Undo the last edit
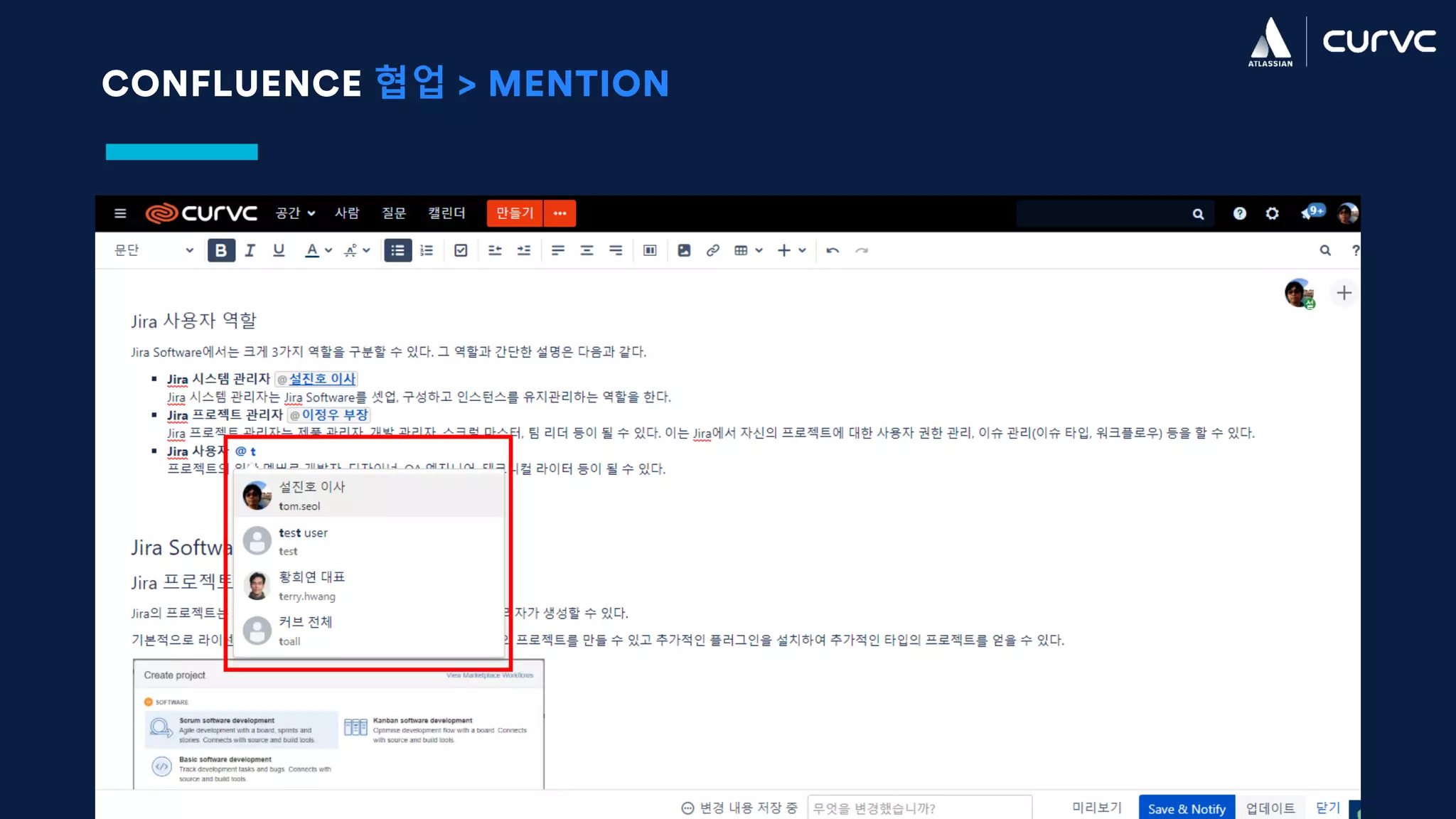The image size is (1456, 819). point(833,250)
